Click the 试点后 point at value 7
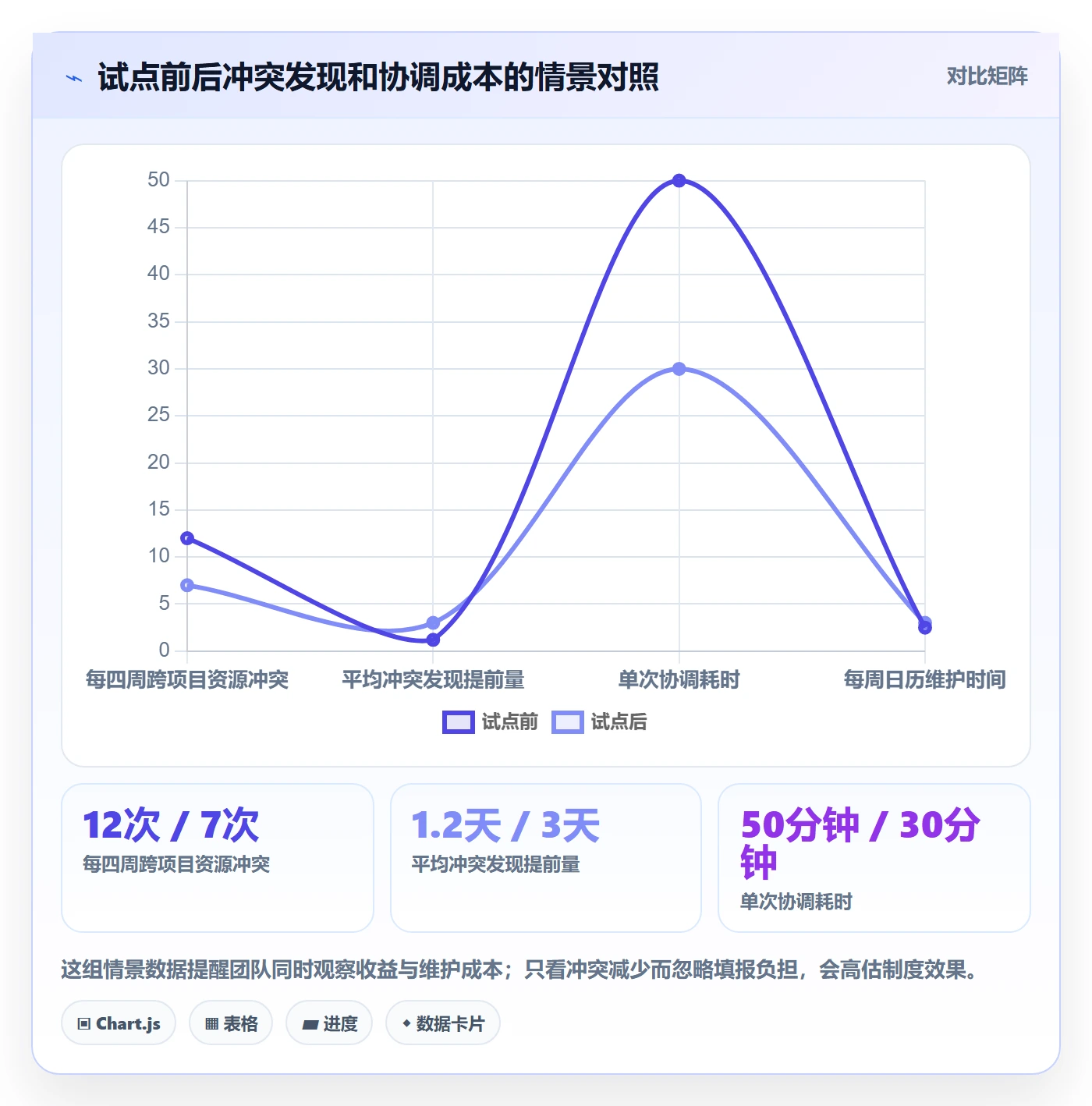Viewport: 1092px width, 1106px height. tap(187, 585)
